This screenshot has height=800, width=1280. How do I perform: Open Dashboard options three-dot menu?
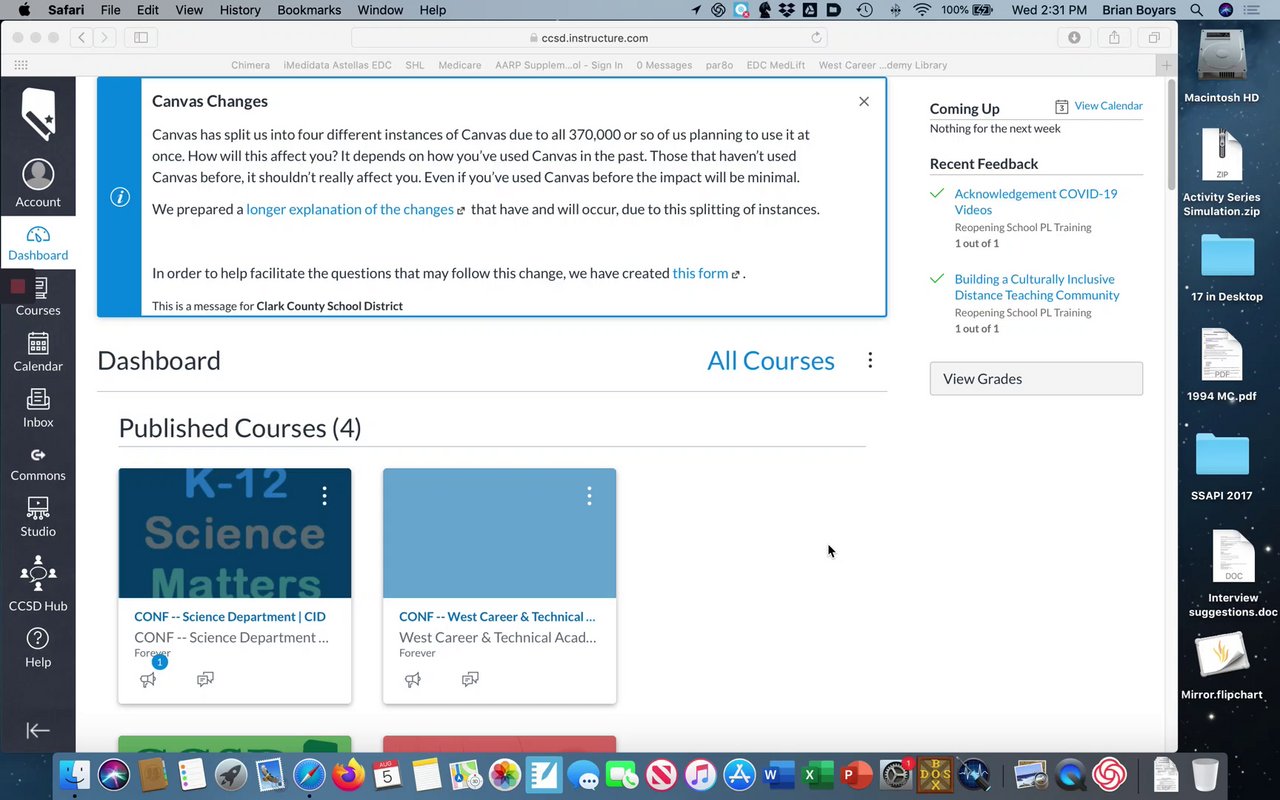(x=870, y=360)
